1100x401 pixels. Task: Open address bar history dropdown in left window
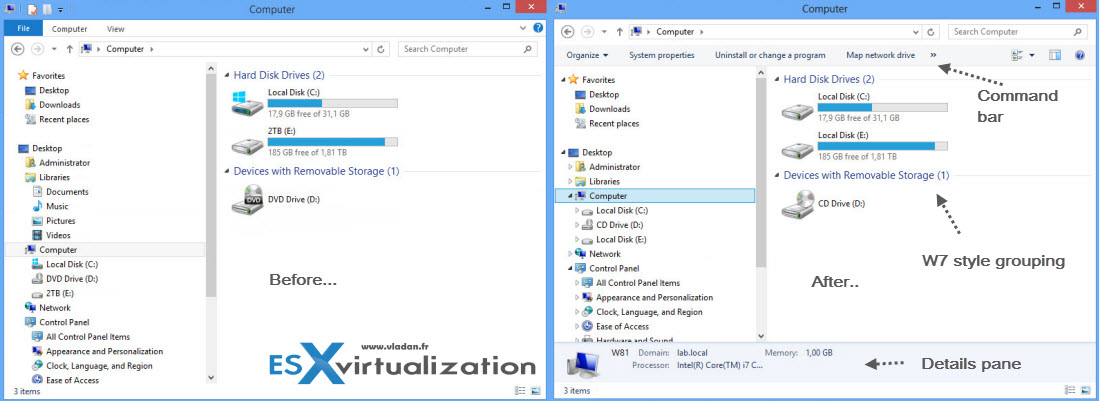(x=365, y=50)
